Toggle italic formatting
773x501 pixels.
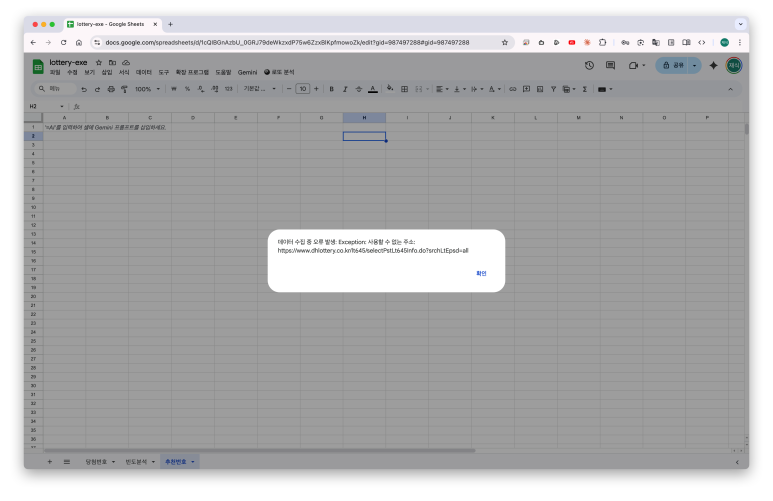click(x=344, y=89)
